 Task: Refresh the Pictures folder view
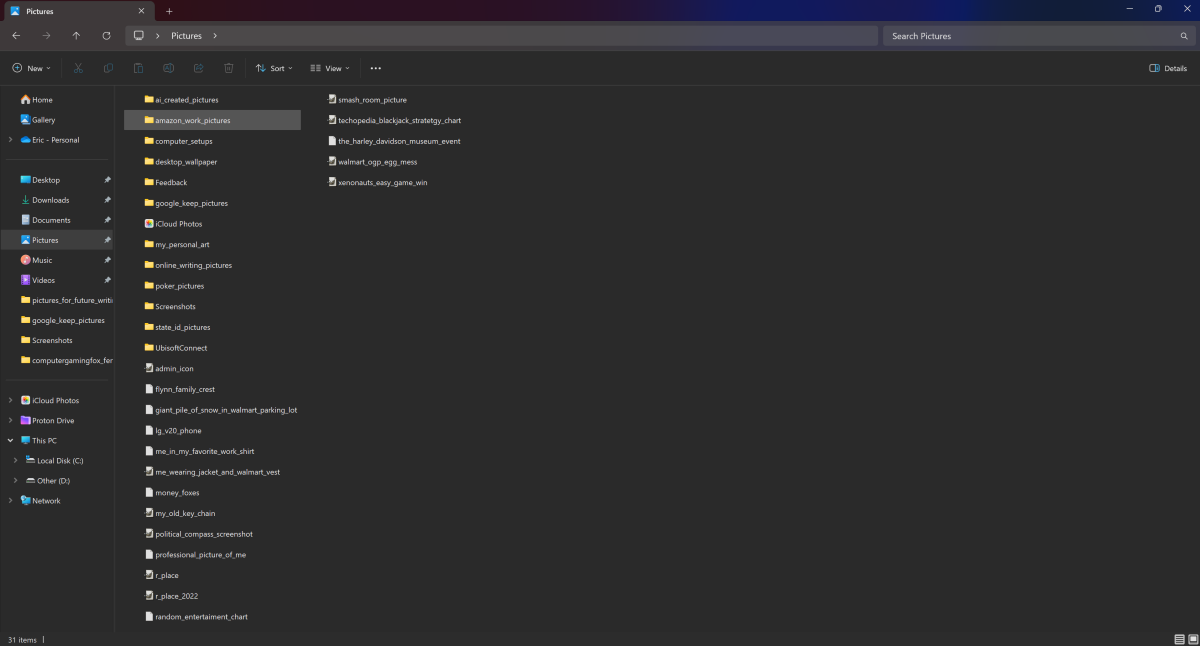pyautogui.click(x=106, y=35)
